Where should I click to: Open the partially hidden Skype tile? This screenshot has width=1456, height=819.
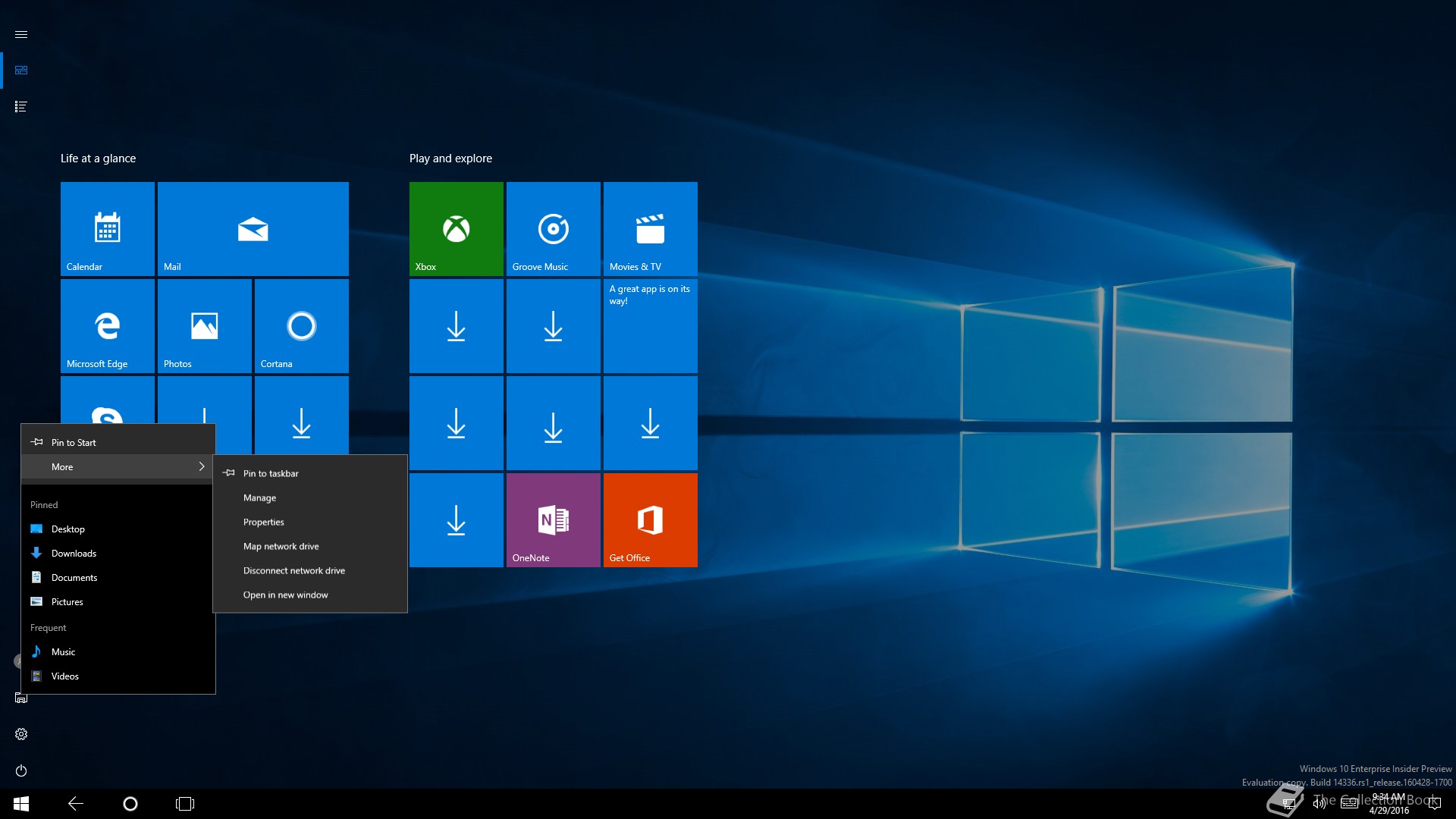(x=108, y=400)
